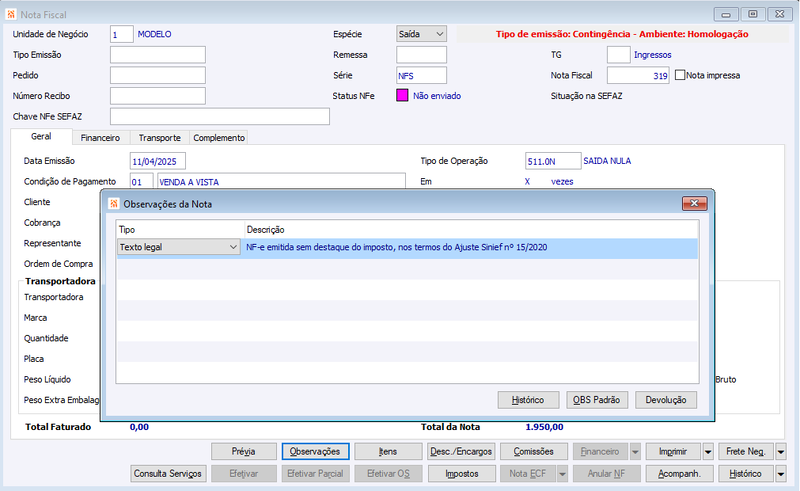
Task: Click the Número Recibo input field
Action: click(x=158, y=96)
